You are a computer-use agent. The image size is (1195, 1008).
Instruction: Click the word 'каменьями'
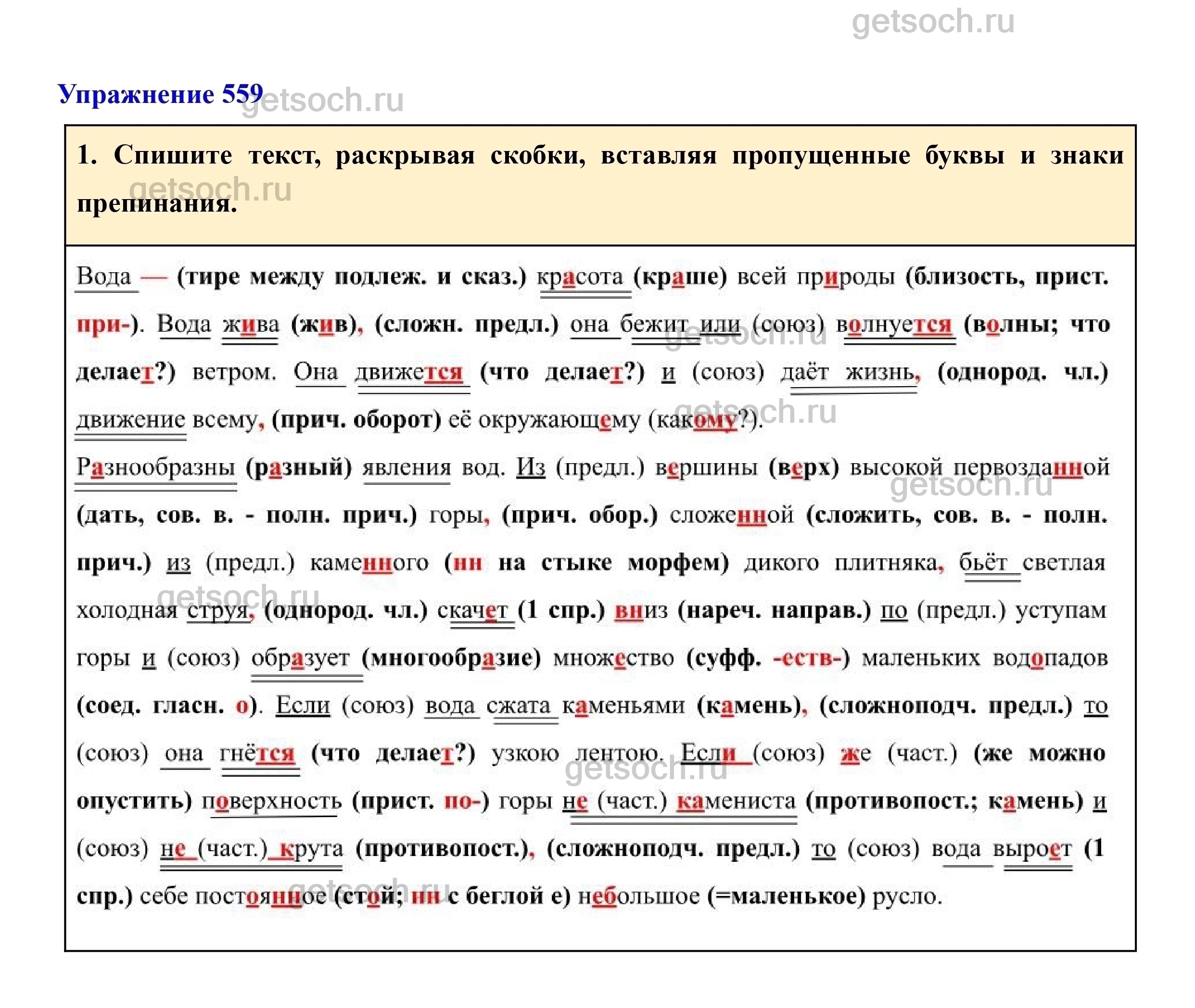point(623,706)
